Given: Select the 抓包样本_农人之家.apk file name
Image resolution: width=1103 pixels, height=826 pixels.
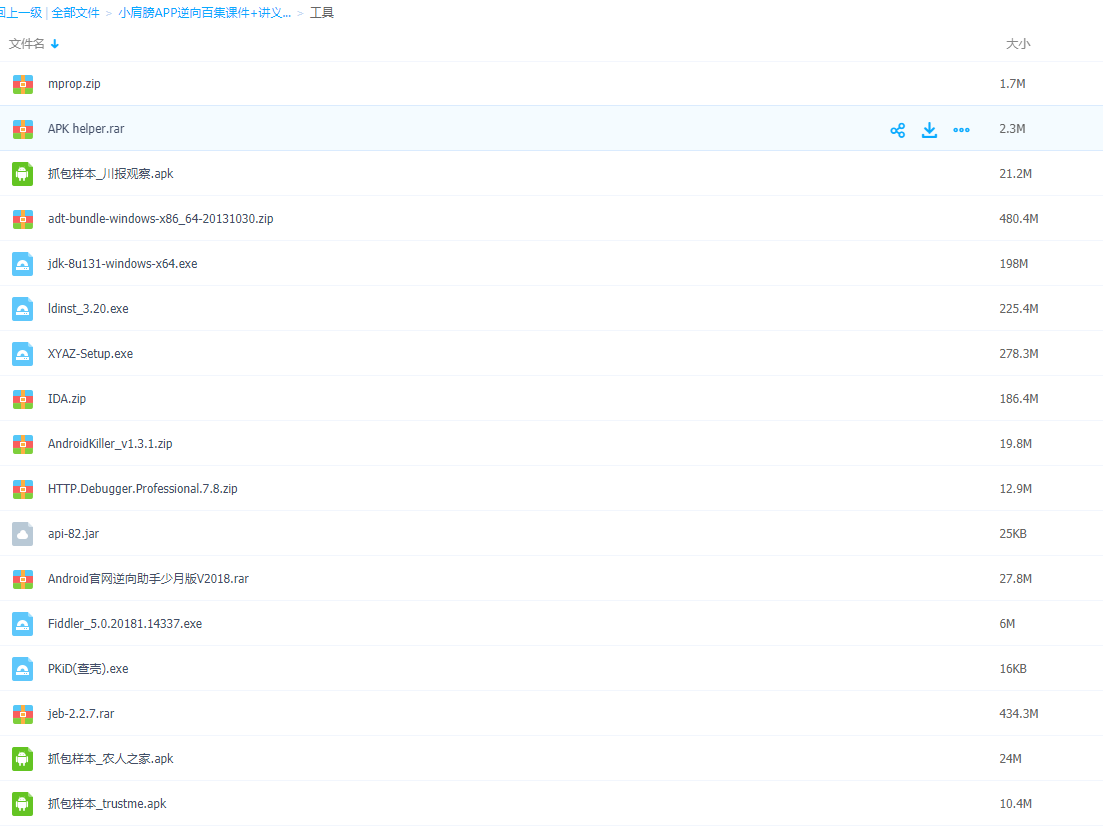Looking at the screenshot, I should point(110,759).
